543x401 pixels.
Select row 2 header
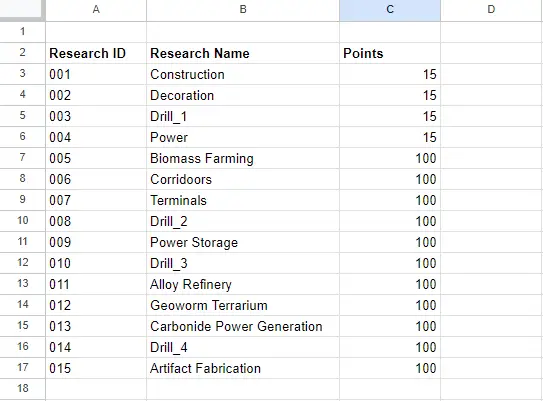pyautogui.click(x=23, y=53)
